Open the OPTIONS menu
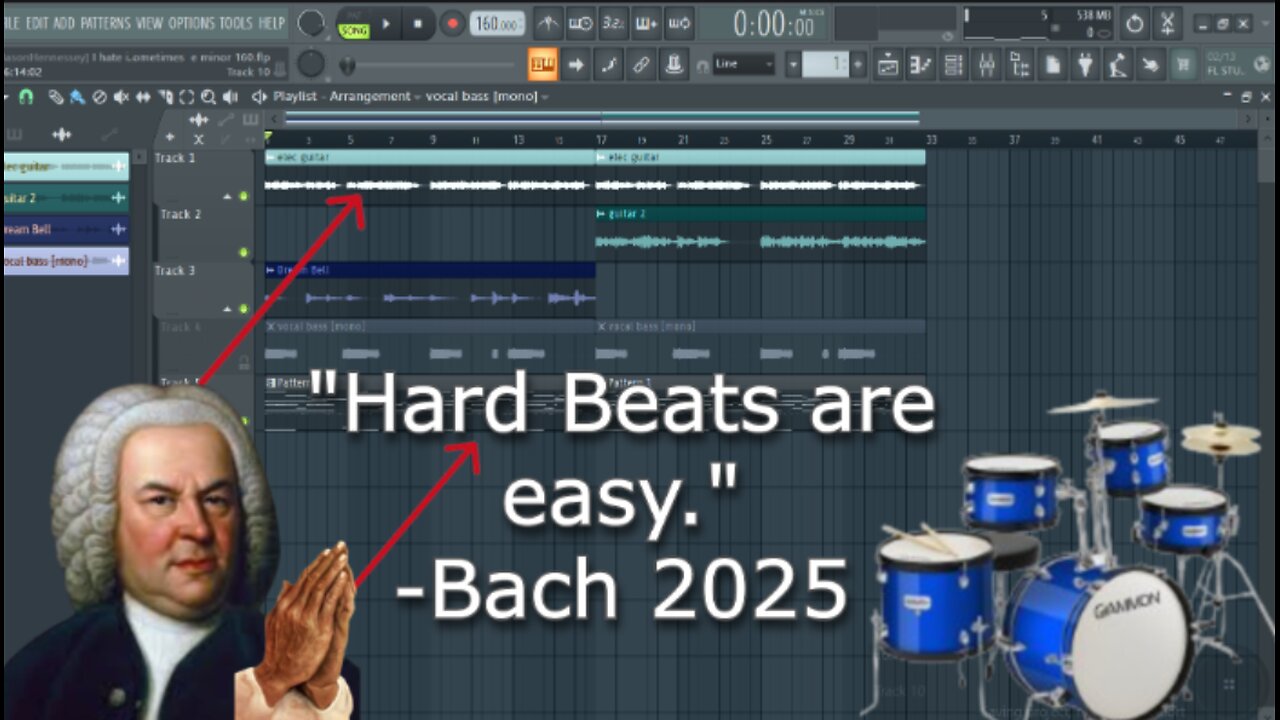This screenshot has height=720, width=1280. pyautogui.click(x=191, y=22)
